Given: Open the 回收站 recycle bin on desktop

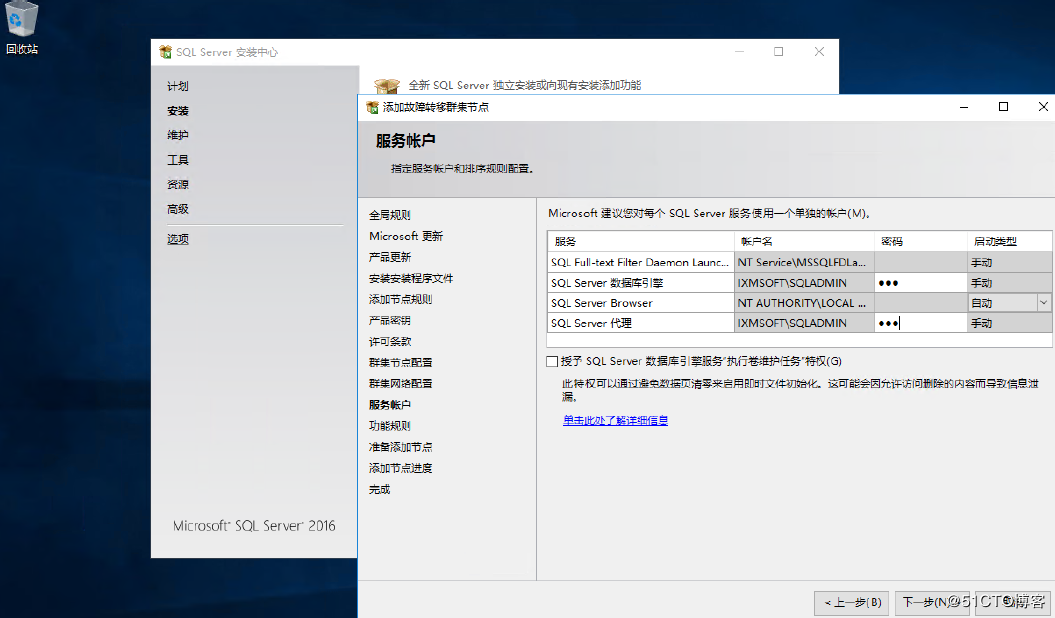Looking at the screenshot, I should [21, 20].
